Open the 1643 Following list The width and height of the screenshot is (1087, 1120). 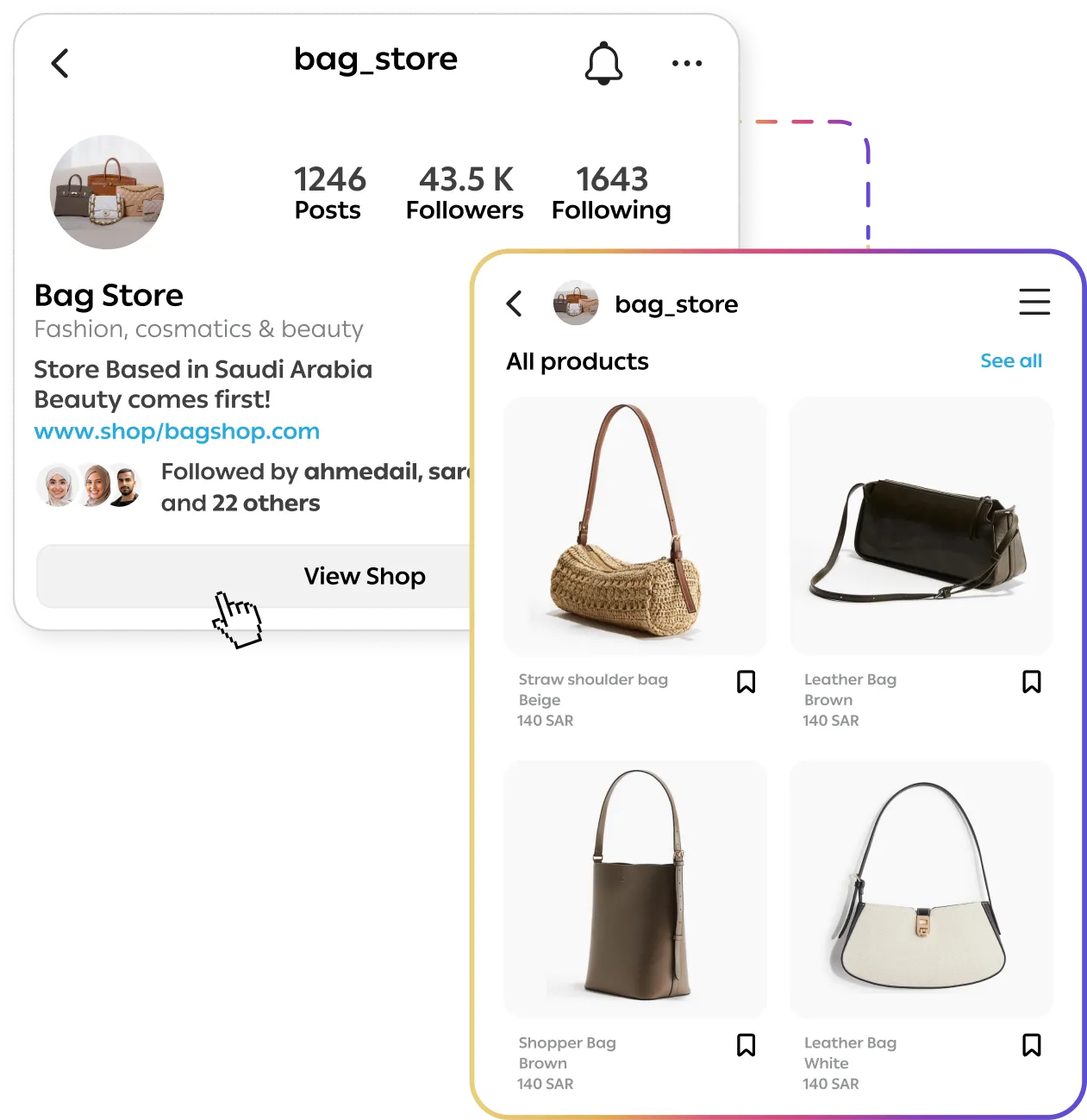click(x=611, y=193)
